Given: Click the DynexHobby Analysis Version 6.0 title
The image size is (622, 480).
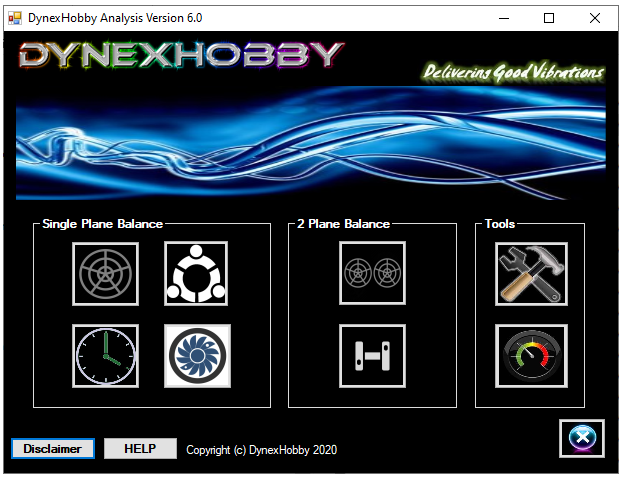Looking at the screenshot, I should (x=115, y=18).
